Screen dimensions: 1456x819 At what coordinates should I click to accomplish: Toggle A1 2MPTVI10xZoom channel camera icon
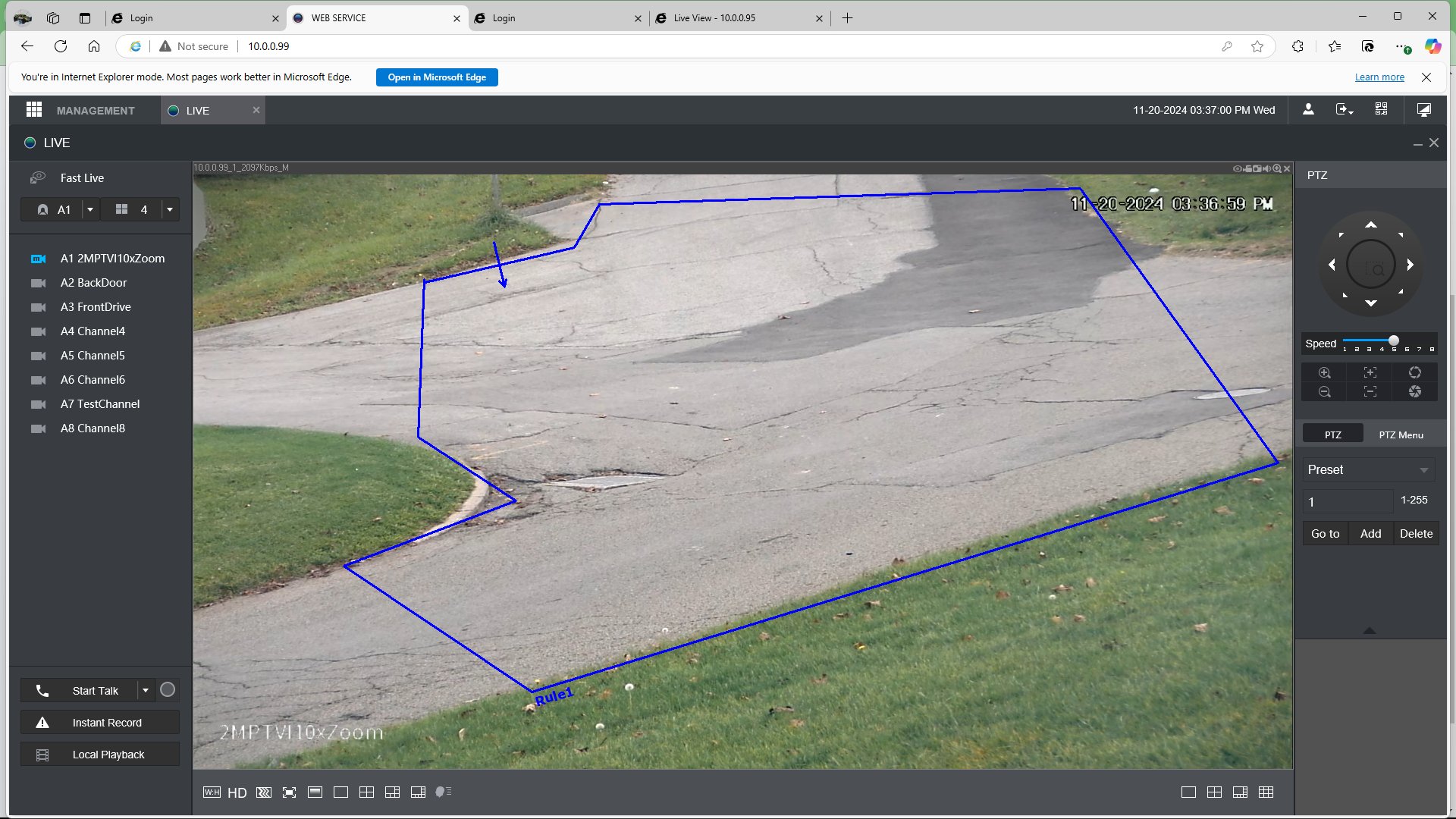(x=38, y=259)
